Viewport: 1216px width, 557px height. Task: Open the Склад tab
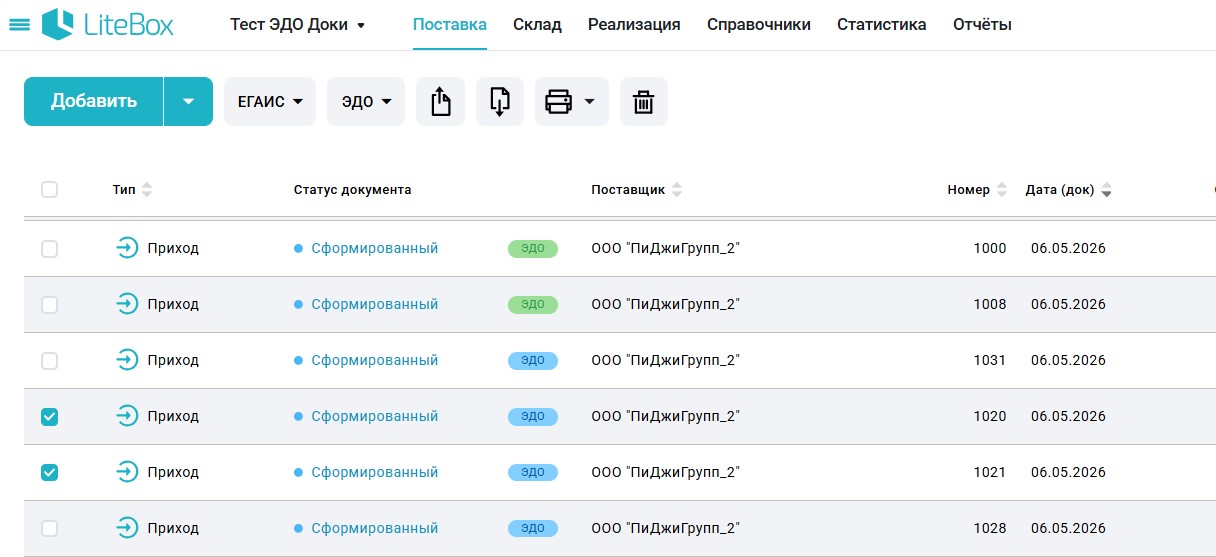(x=537, y=24)
